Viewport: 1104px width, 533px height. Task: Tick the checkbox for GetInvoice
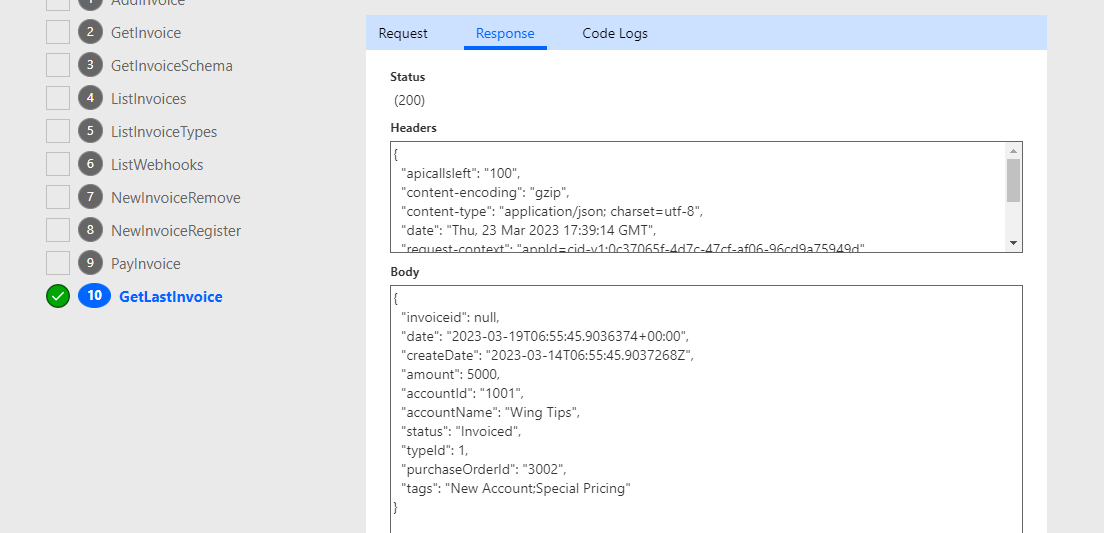[58, 33]
